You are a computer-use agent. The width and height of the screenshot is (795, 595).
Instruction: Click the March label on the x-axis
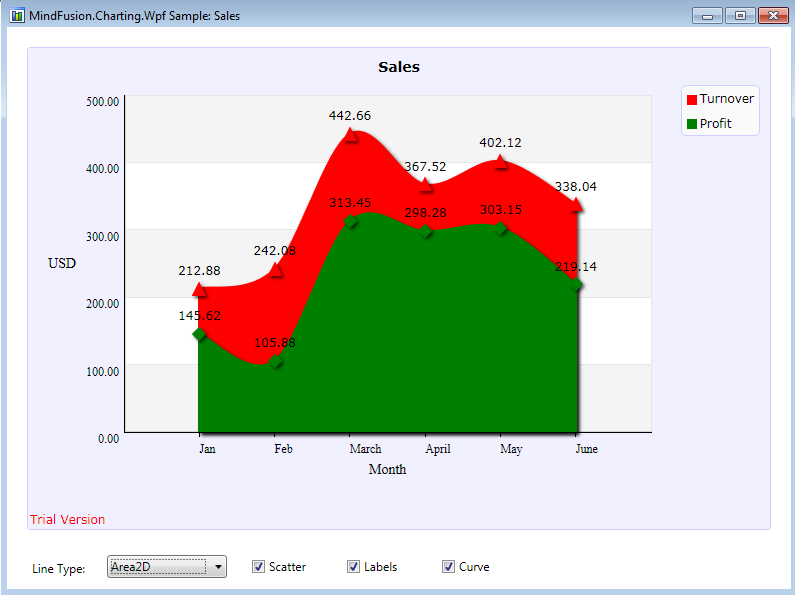pos(365,449)
